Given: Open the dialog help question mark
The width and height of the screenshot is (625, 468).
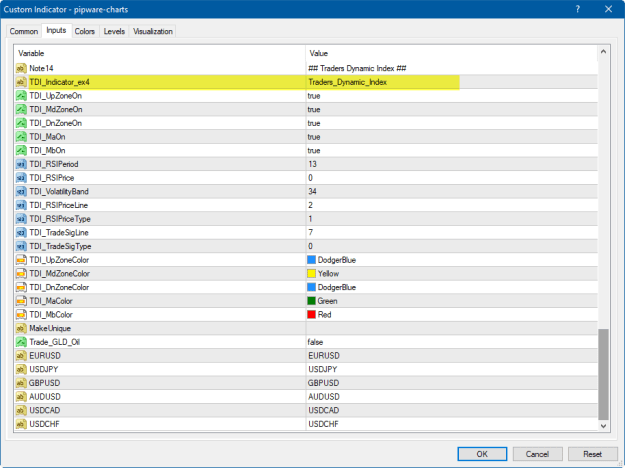Looking at the screenshot, I should (578, 9).
